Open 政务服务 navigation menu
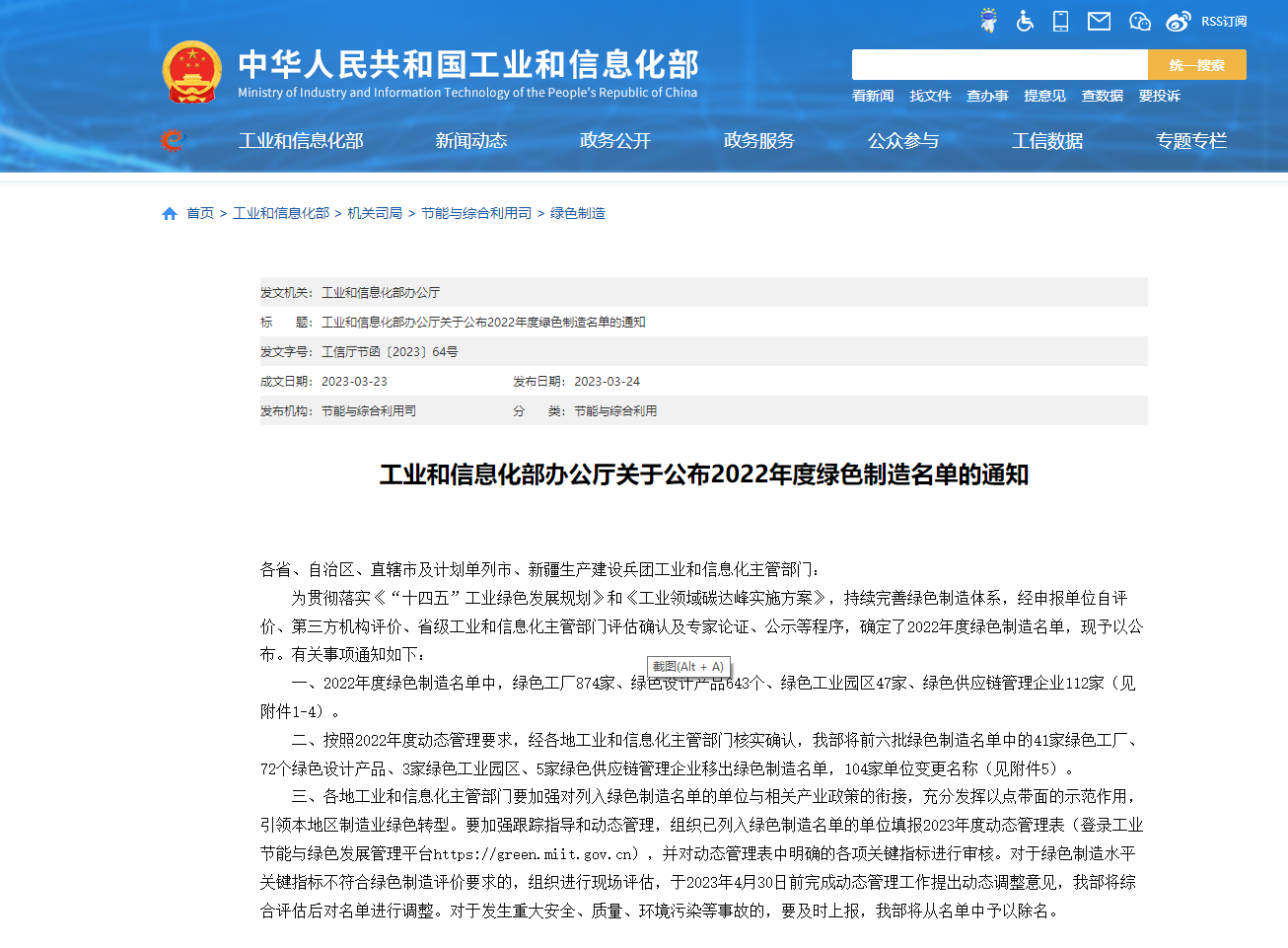 point(759,141)
